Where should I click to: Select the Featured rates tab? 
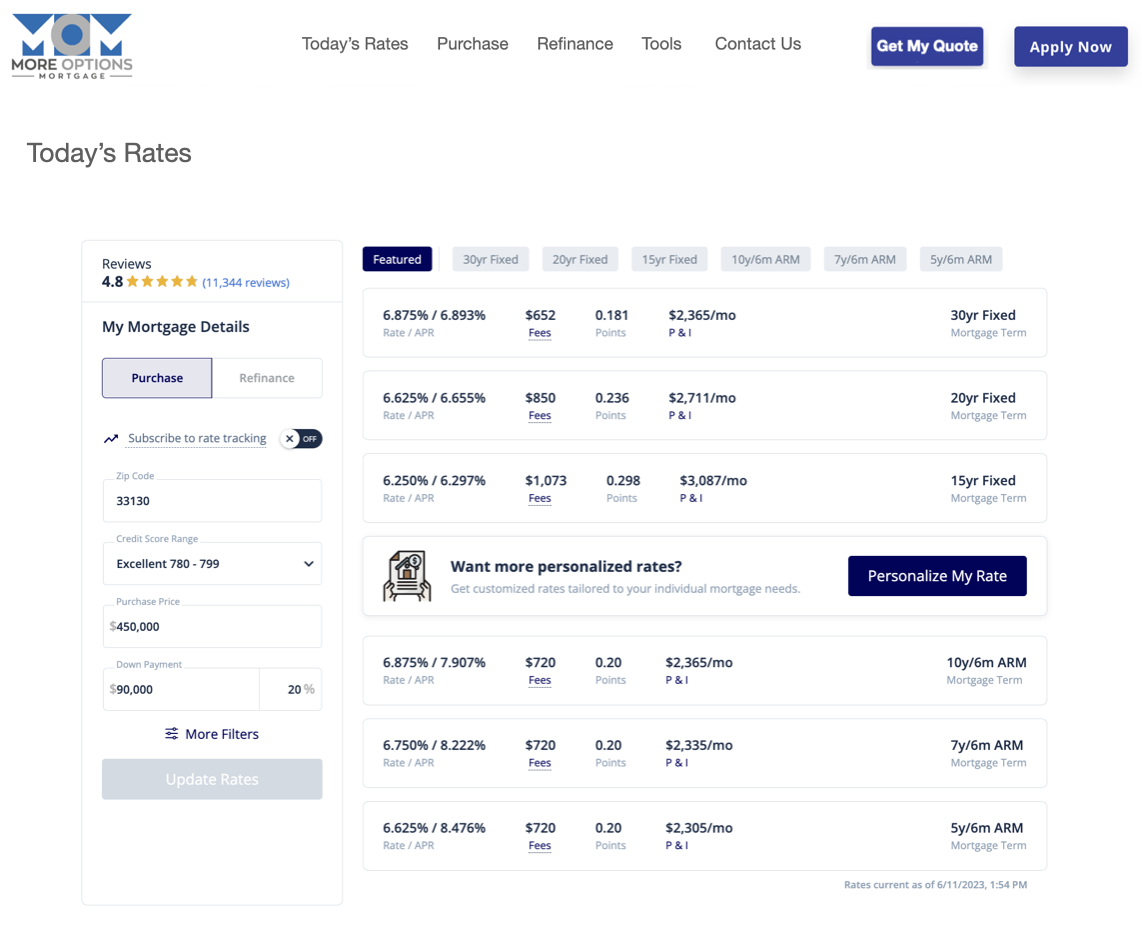coord(397,259)
